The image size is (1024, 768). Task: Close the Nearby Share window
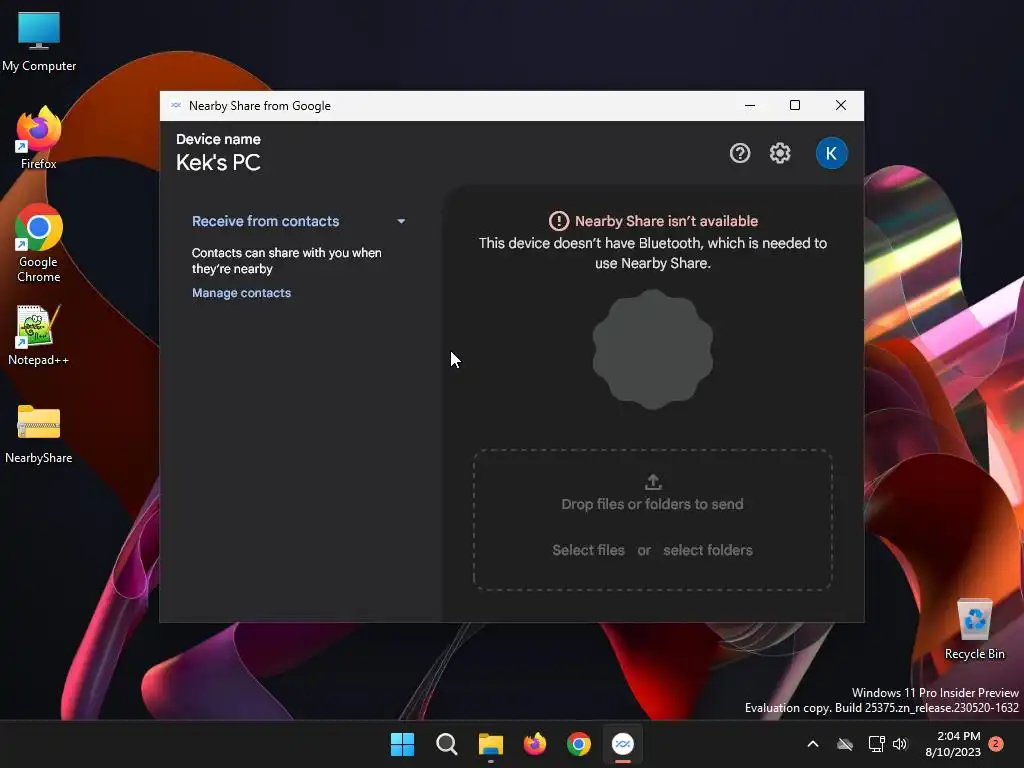point(841,105)
